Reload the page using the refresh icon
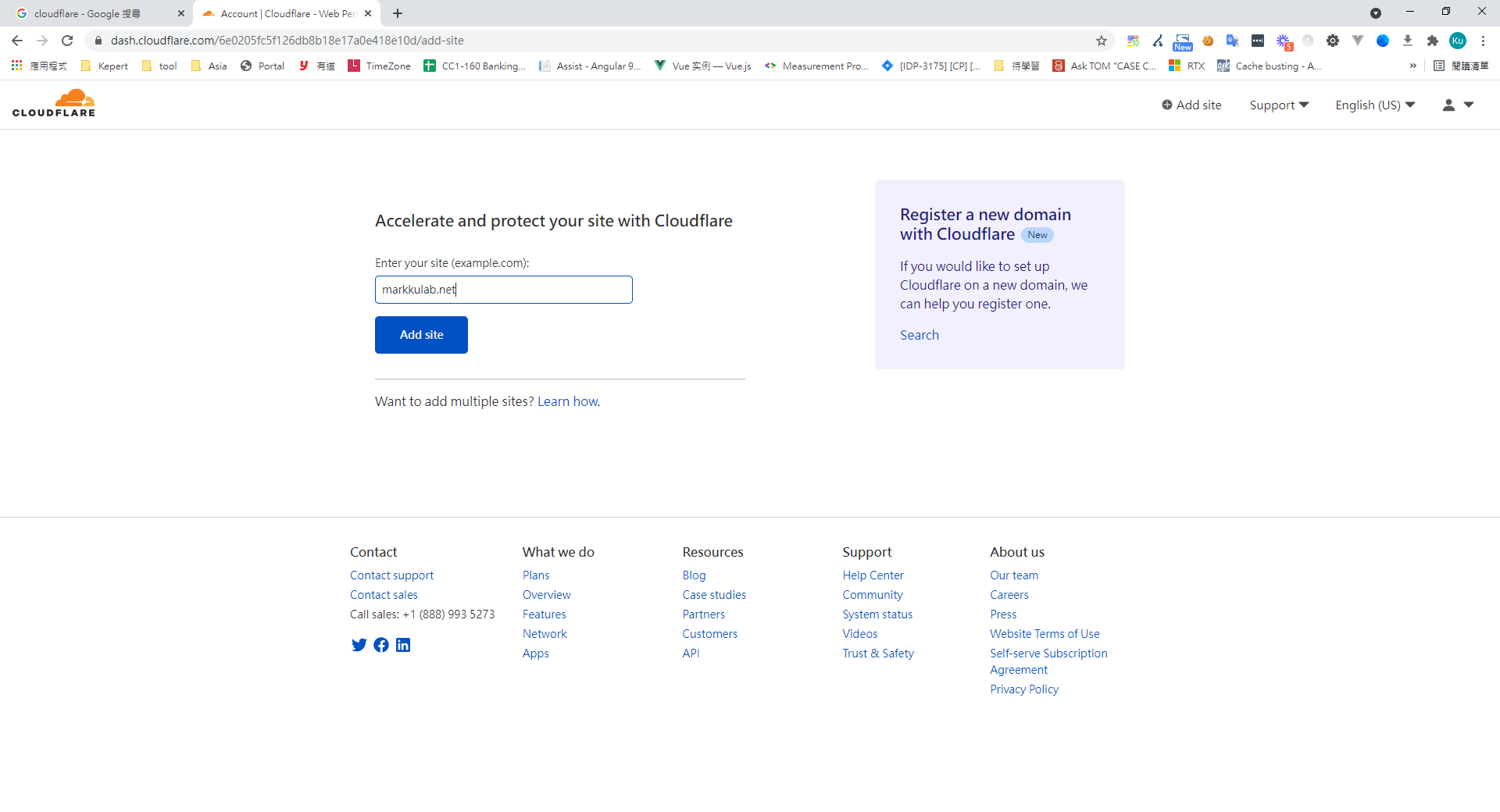 coord(67,41)
